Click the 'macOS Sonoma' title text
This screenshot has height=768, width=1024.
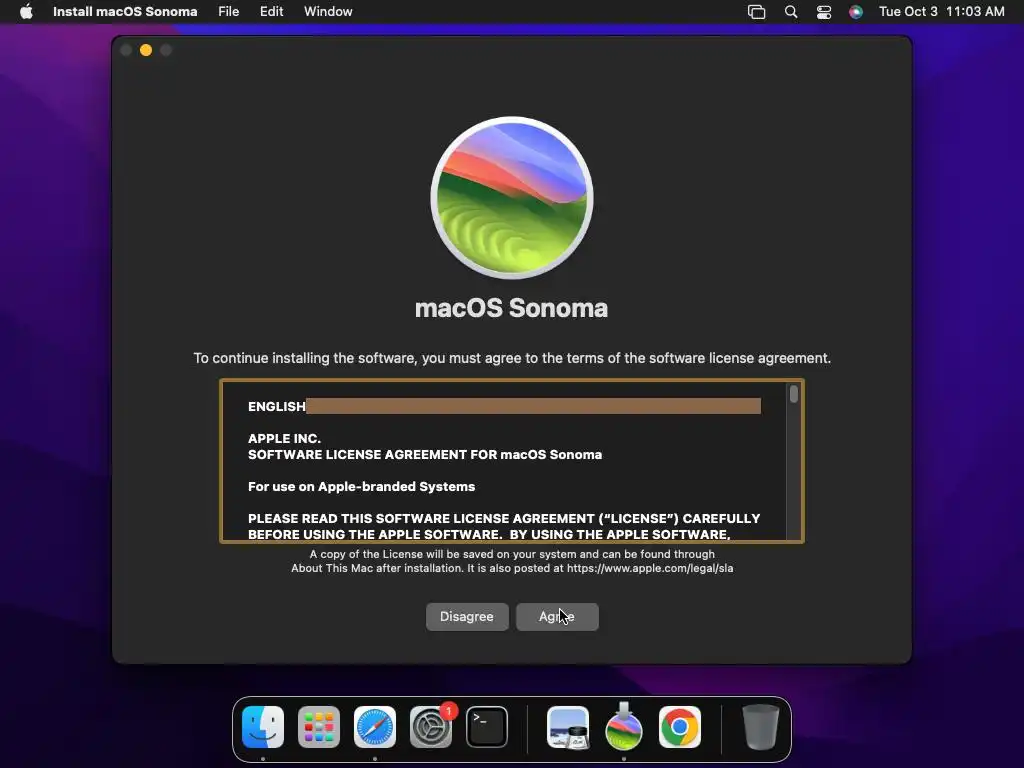click(x=511, y=308)
